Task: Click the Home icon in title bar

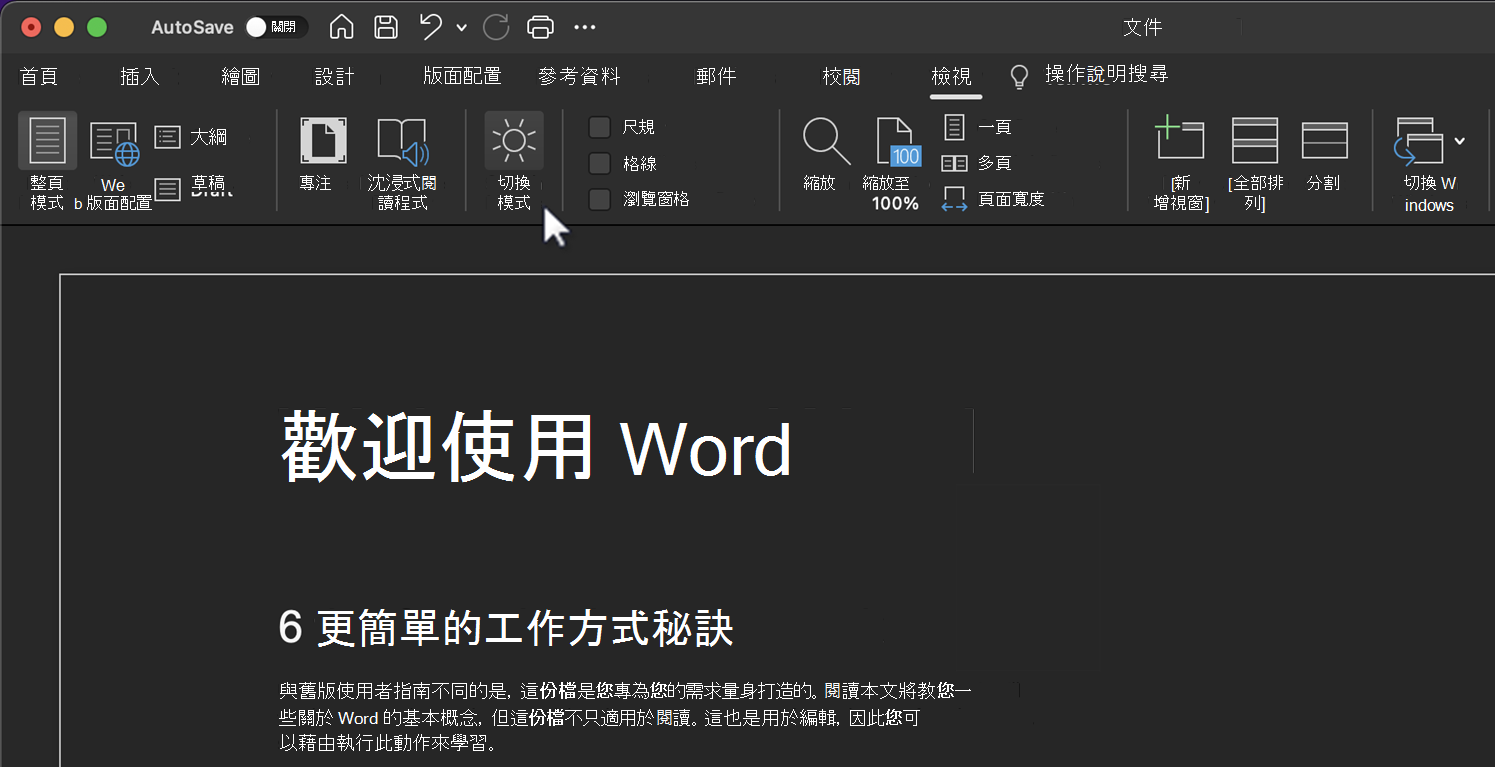Action: (x=342, y=27)
